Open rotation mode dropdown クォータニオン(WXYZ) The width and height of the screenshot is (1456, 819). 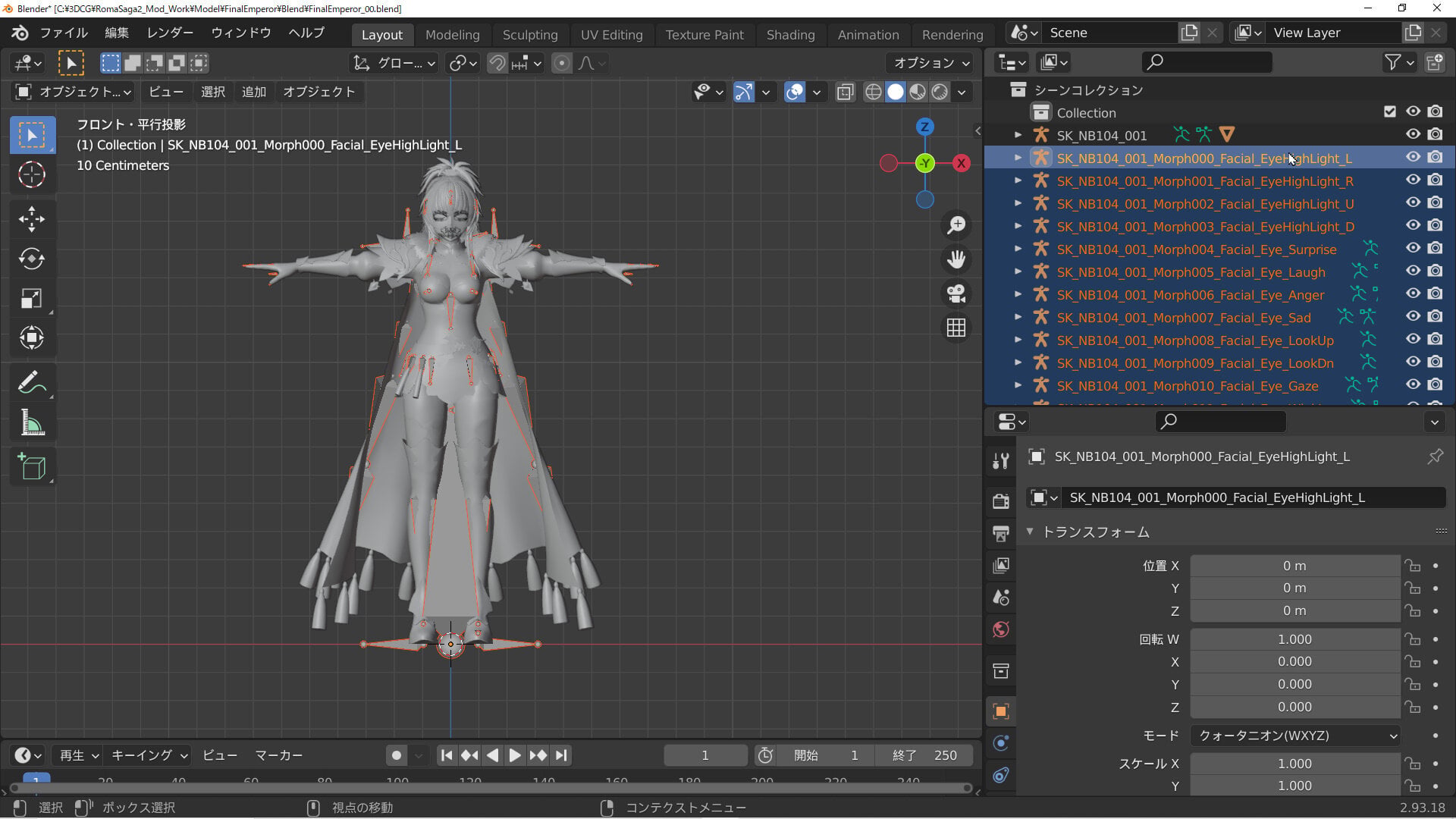point(1295,736)
